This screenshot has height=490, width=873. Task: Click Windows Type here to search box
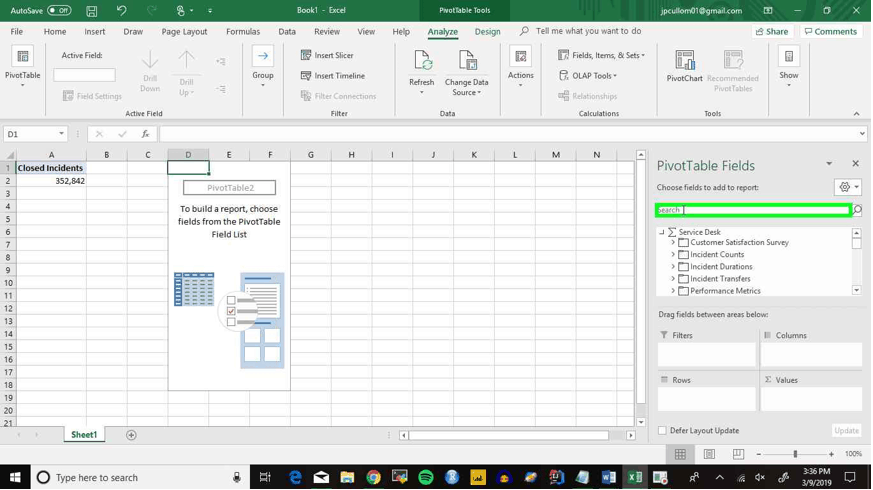tap(139, 477)
